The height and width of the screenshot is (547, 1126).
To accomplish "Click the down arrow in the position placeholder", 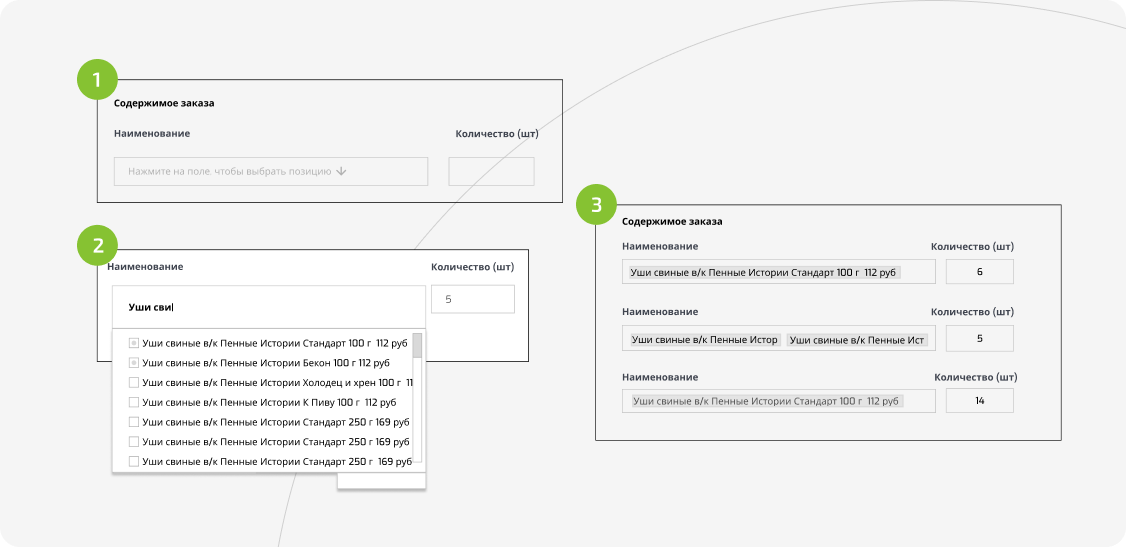I will coord(341,172).
